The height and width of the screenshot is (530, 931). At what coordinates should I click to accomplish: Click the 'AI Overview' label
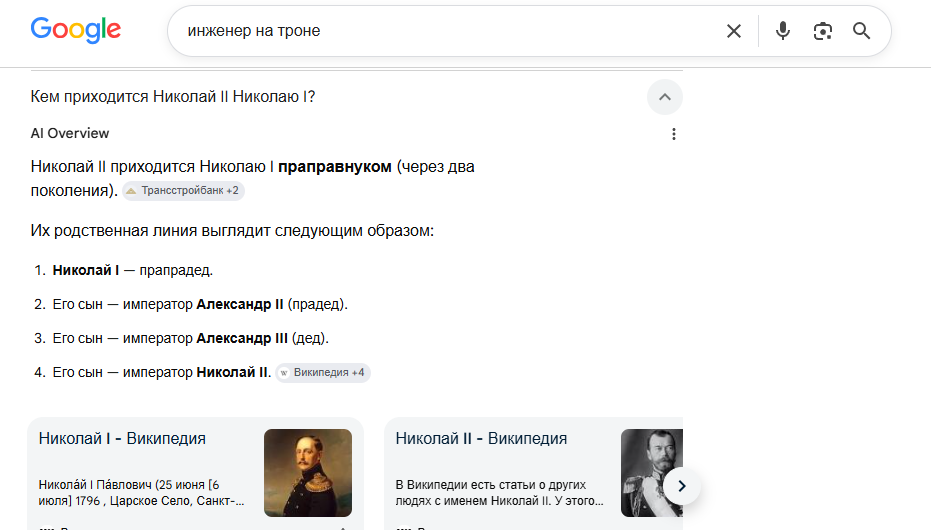click(x=70, y=134)
